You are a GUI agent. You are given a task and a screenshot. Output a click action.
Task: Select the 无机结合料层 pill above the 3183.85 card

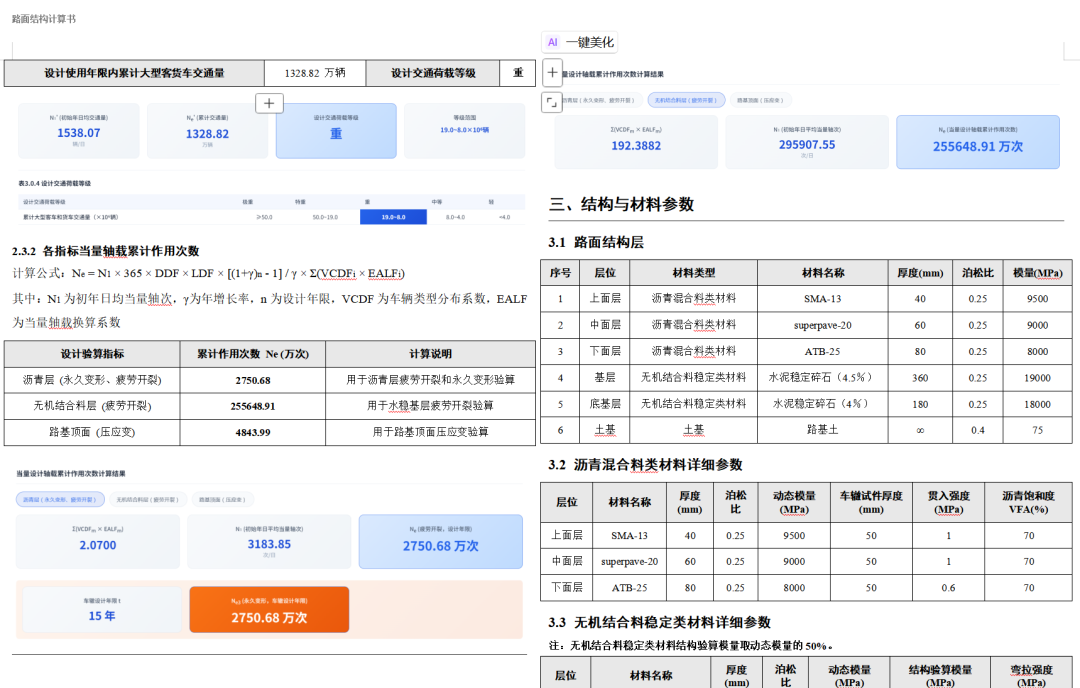[x=147, y=499]
